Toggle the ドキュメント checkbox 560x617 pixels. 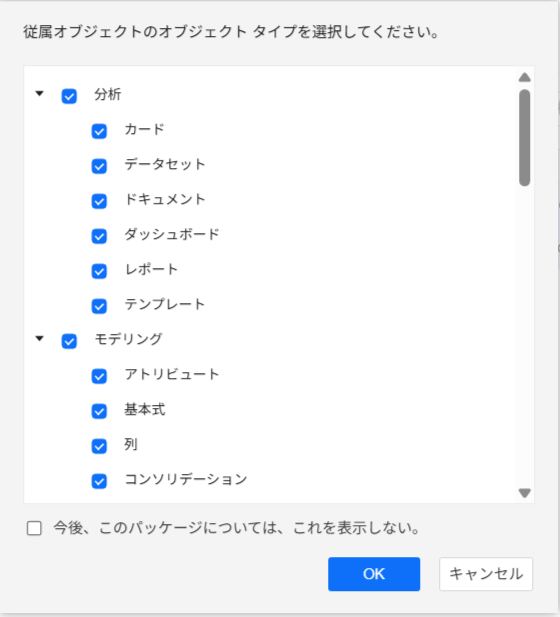pos(99,201)
